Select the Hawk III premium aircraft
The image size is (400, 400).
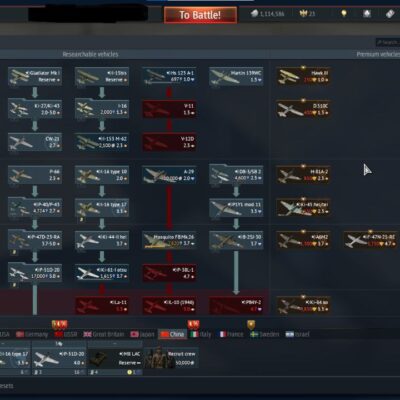click(x=303, y=77)
